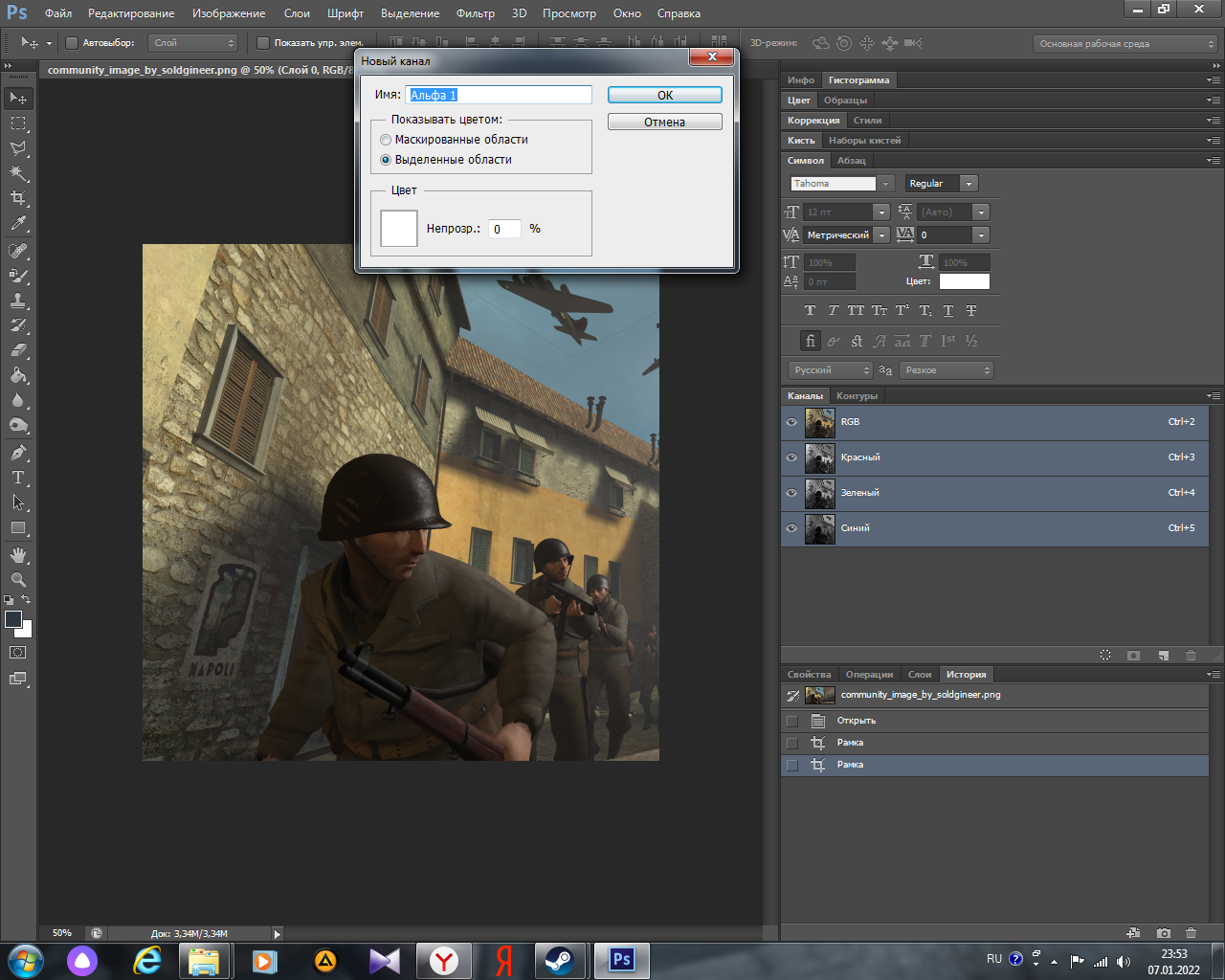This screenshot has height=980, width=1225.
Task: Select the Pen tool
Action: pos(18,453)
